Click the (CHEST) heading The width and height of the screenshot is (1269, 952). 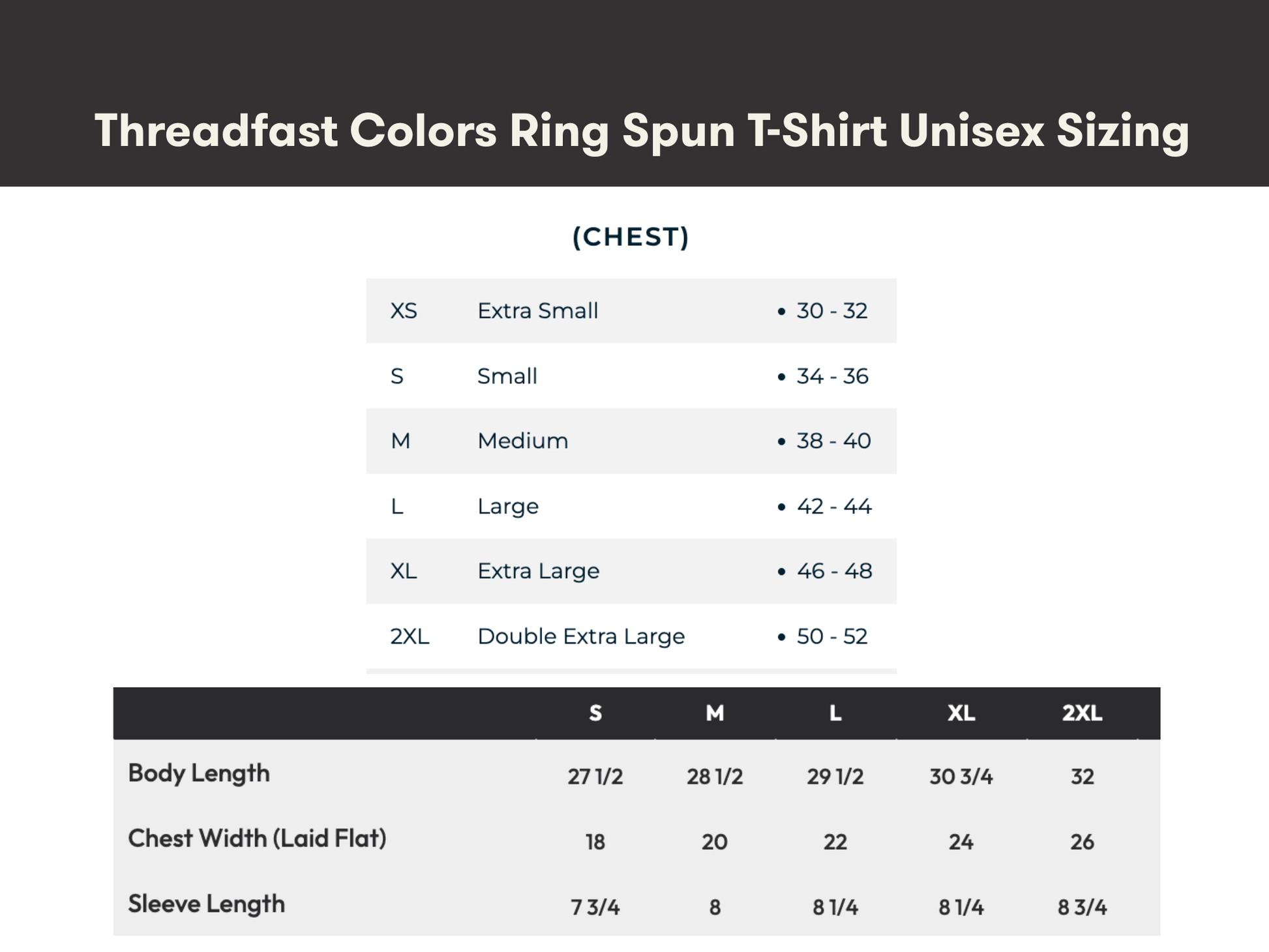tap(631, 237)
